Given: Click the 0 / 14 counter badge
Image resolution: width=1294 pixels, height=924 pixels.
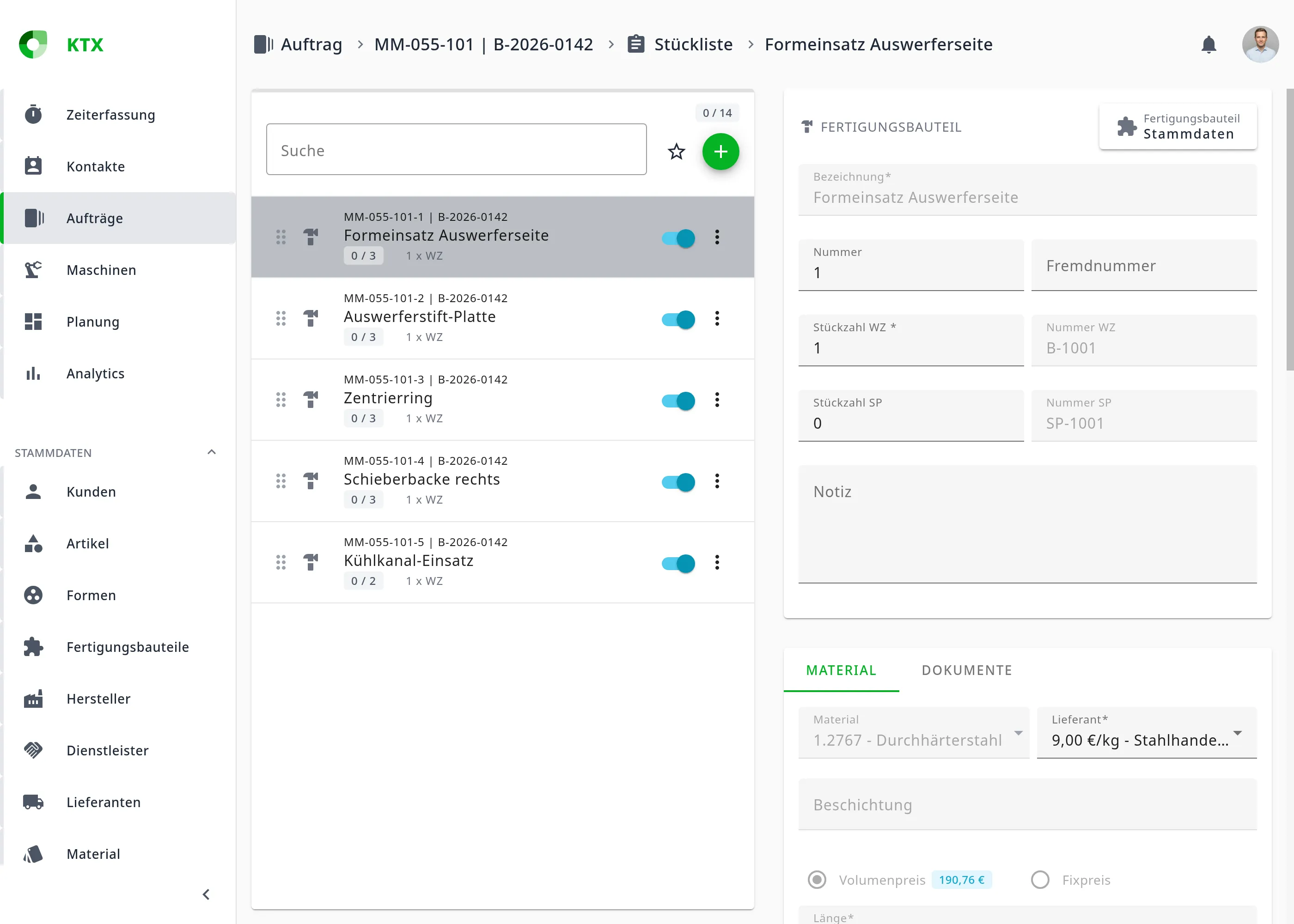Looking at the screenshot, I should pyautogui.click(x=717, y=113).
